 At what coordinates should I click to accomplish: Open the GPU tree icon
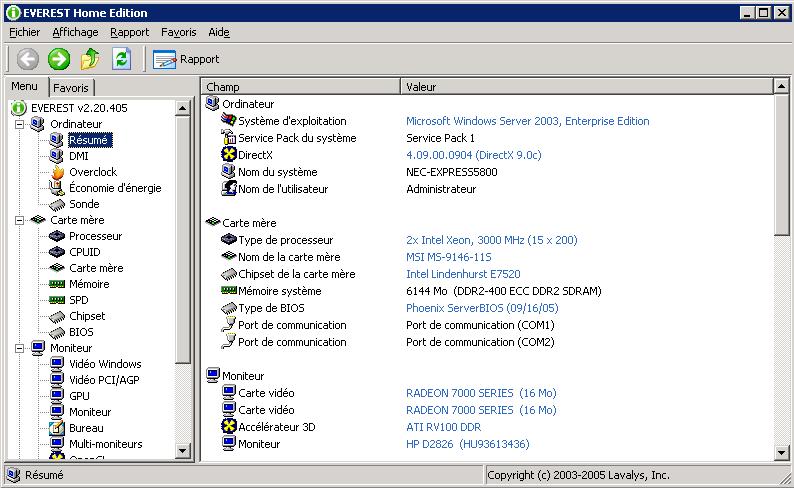coord(57,395)
